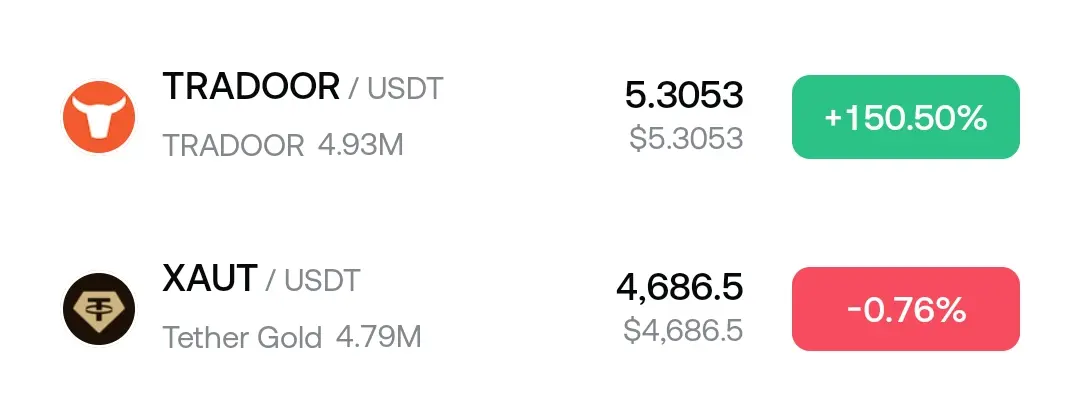Select the XAUT market row

[540, 309]
